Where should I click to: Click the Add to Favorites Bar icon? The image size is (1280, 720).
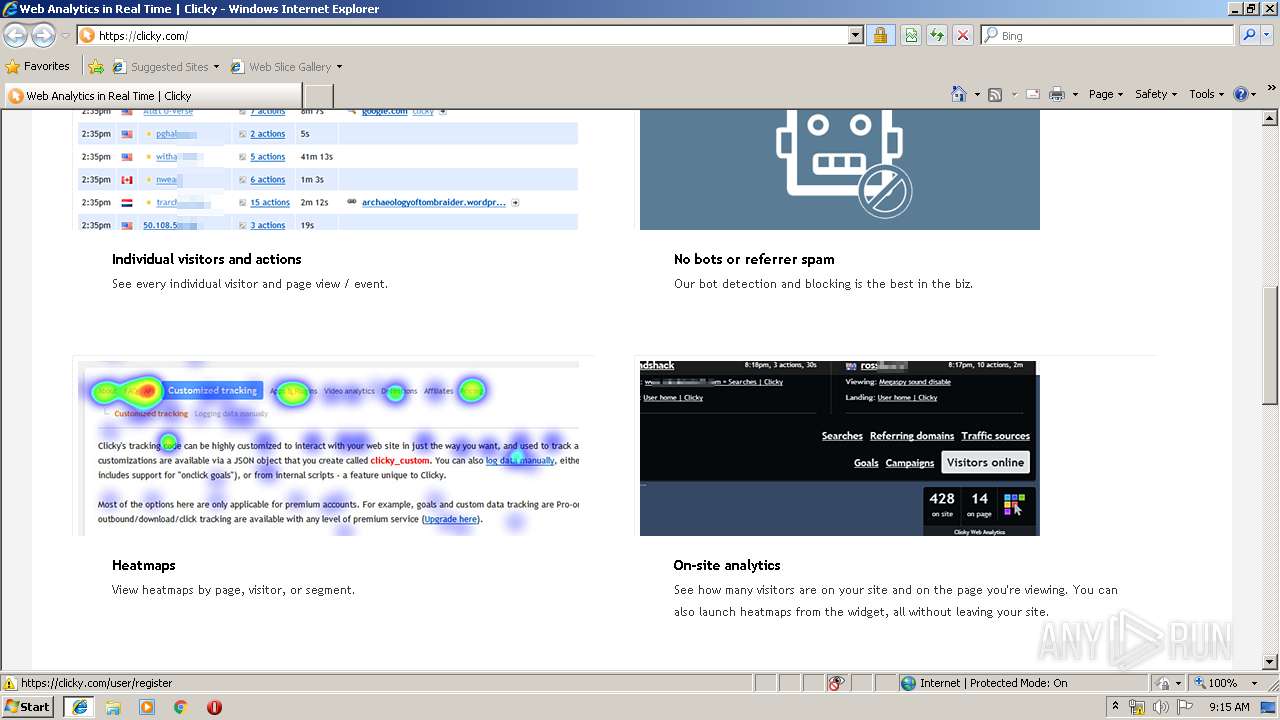tap(96, 67)
